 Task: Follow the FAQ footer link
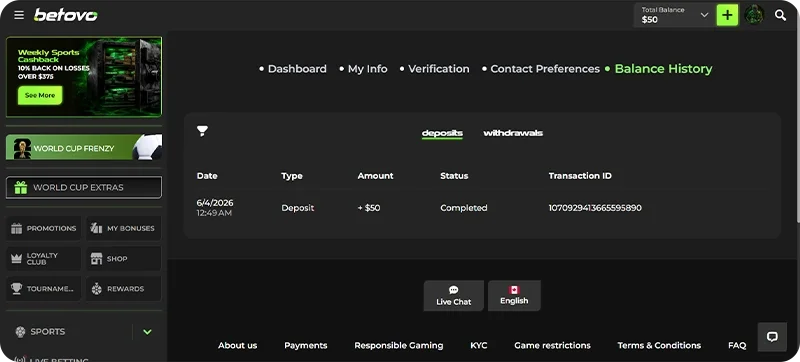737,345
